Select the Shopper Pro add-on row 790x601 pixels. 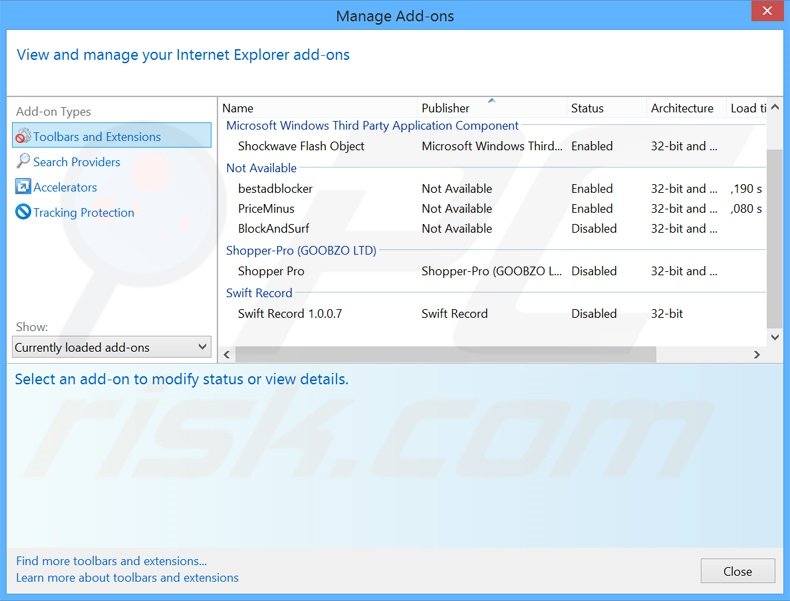click(492, 271)
